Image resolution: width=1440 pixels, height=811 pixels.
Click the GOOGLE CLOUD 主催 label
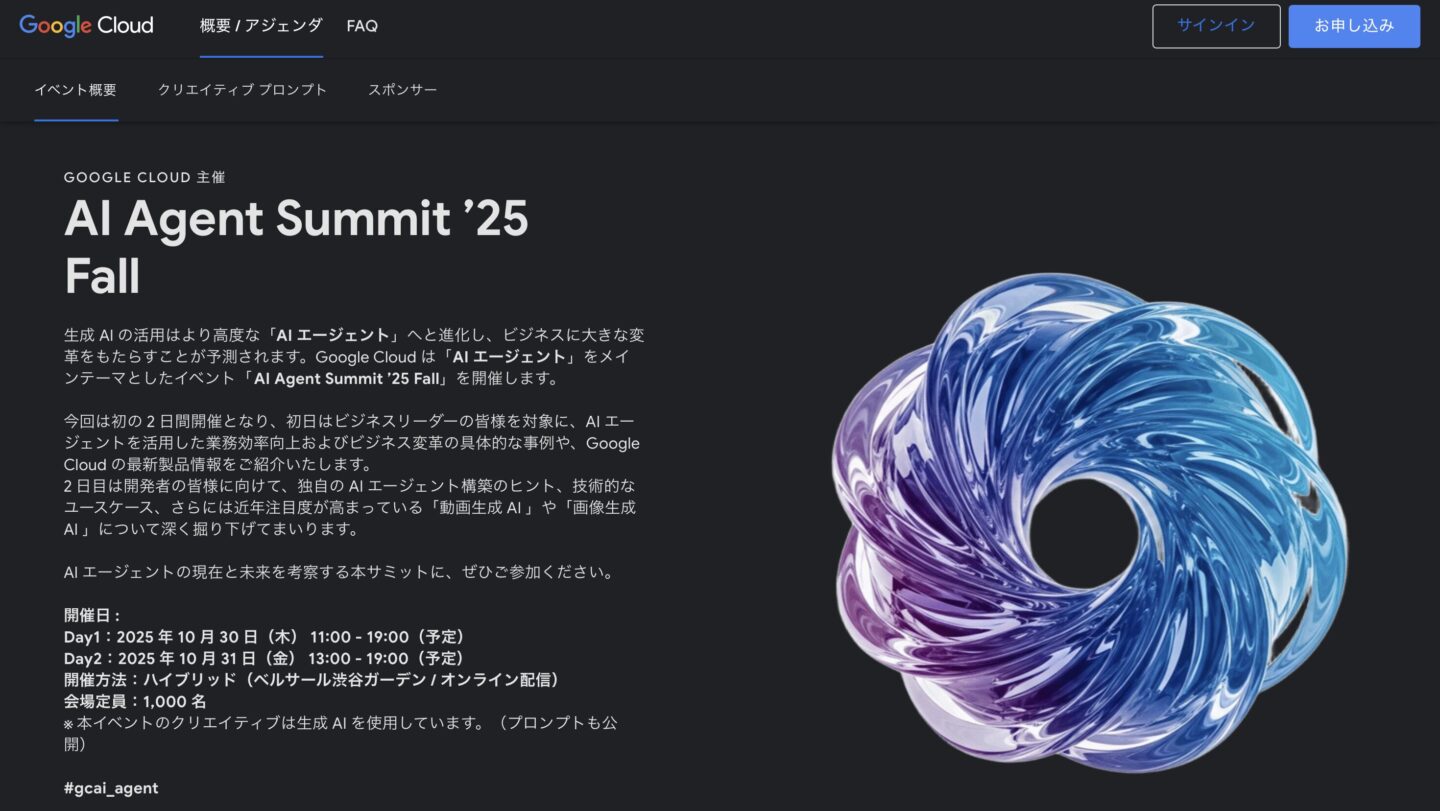coord(145,177)
